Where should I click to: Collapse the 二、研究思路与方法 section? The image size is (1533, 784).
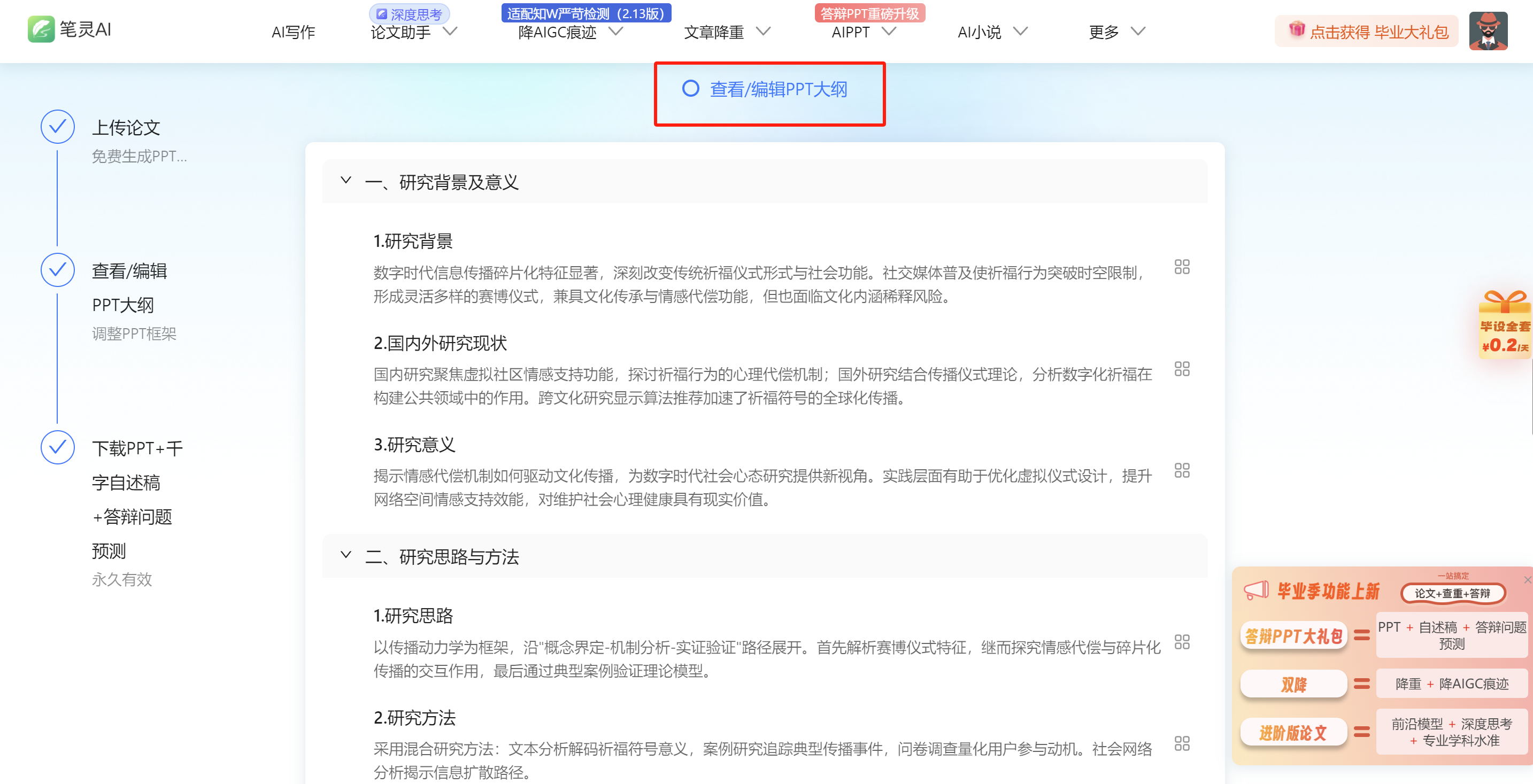click(346, 555)
